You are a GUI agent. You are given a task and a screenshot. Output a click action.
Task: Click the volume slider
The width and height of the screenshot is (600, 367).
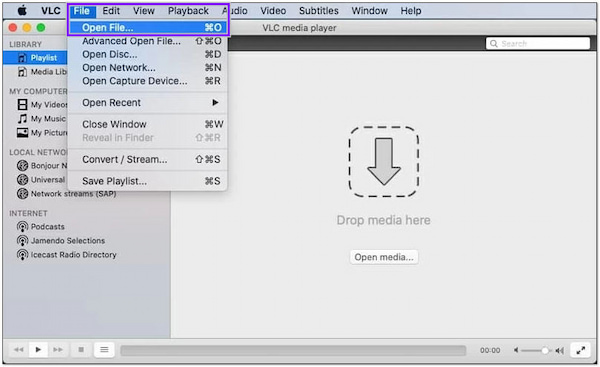pos(535,350)
